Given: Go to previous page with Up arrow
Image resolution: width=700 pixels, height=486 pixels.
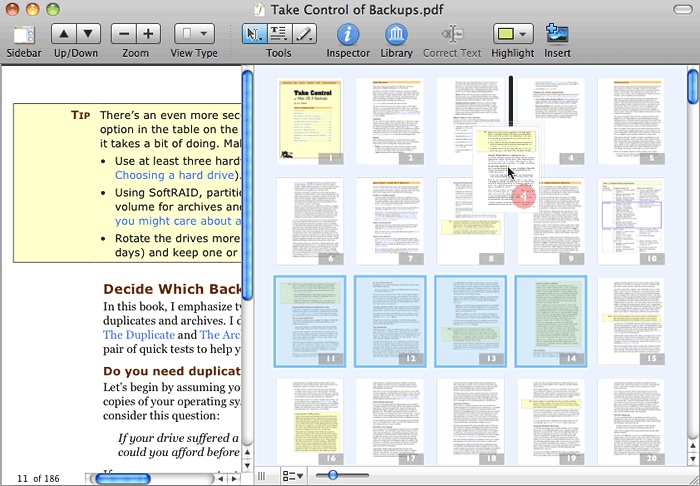Looking at the screenshot, I should click(63, 33).
